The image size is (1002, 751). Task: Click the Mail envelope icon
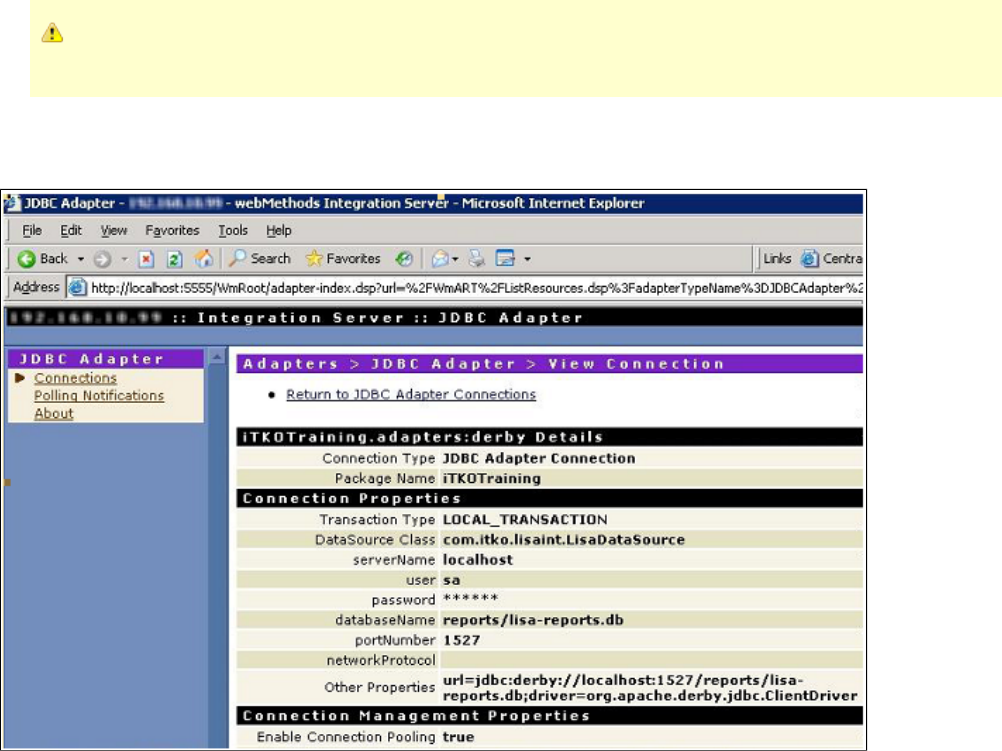[440, 259]
